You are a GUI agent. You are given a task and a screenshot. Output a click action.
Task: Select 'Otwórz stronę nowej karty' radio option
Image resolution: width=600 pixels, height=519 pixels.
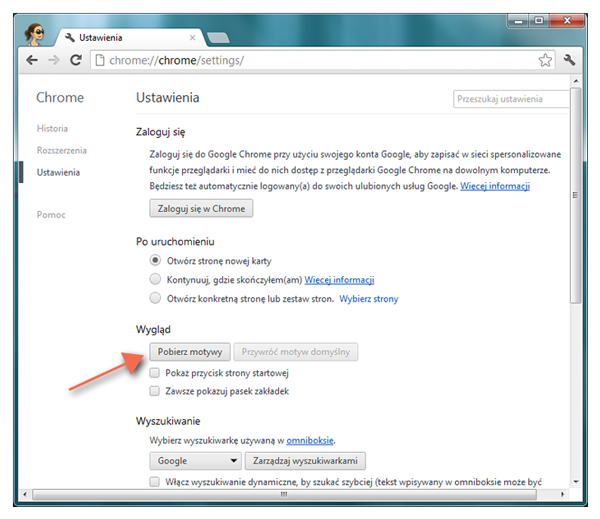tap(155, 260)
